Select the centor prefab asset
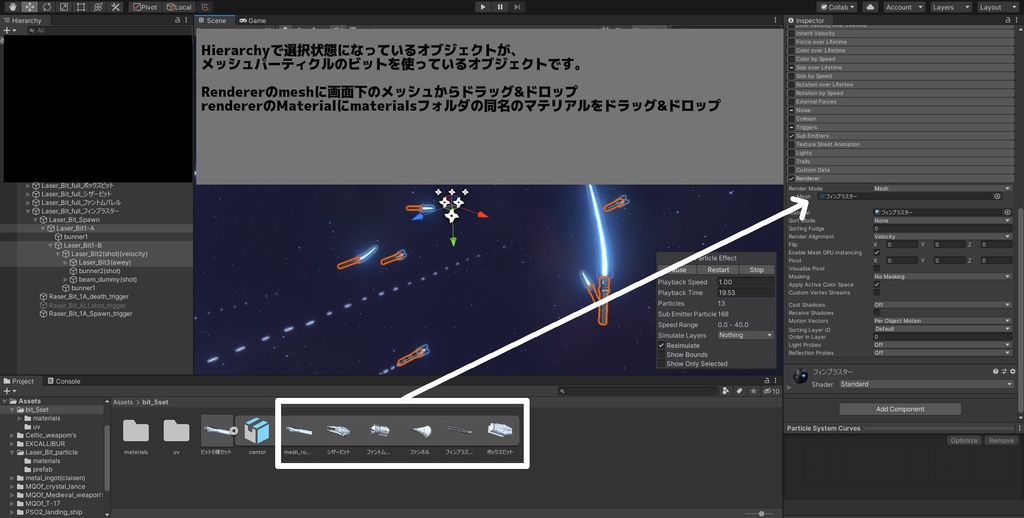The width and height of the screenshot is (1024, 518). point(257,435)
